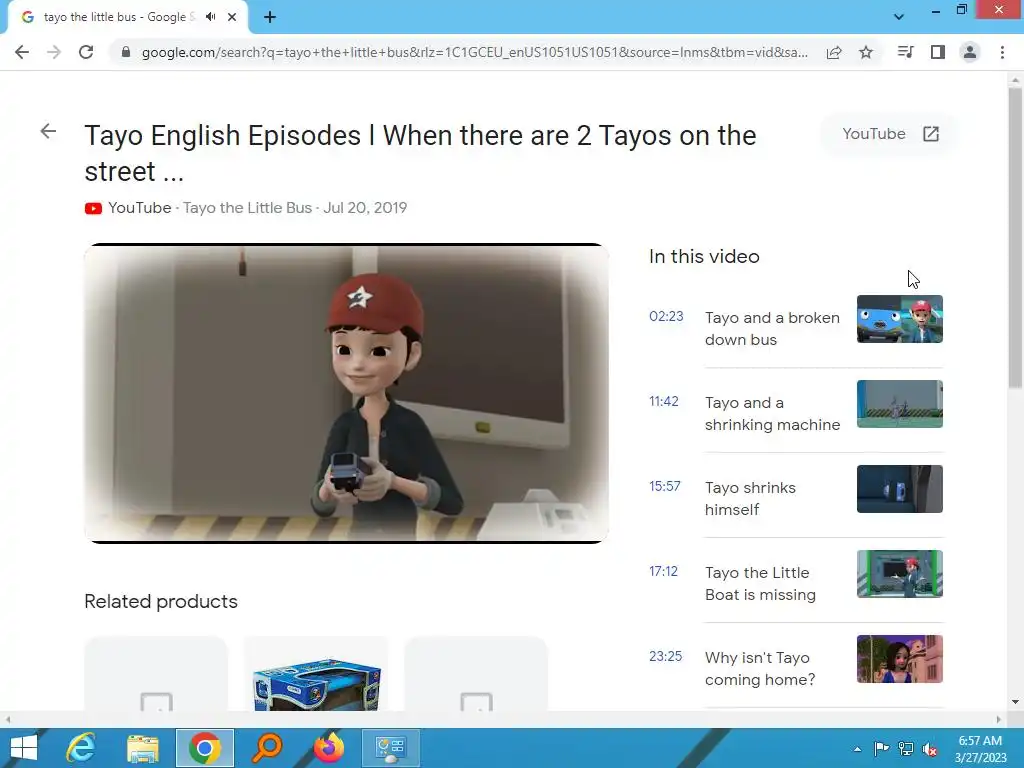This screenshot has height=768, width=1024.
Task: Click the horizontal scrollbar left arrow
Action: pyautogui.click(x=8, y=720)
